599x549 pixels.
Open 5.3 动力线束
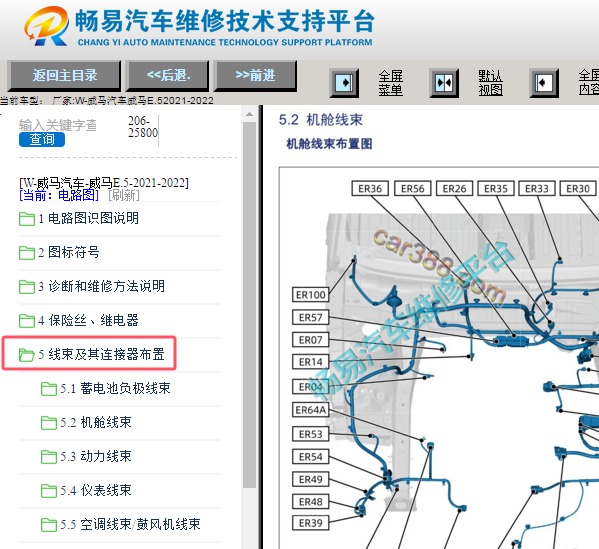tap(96, 456)
